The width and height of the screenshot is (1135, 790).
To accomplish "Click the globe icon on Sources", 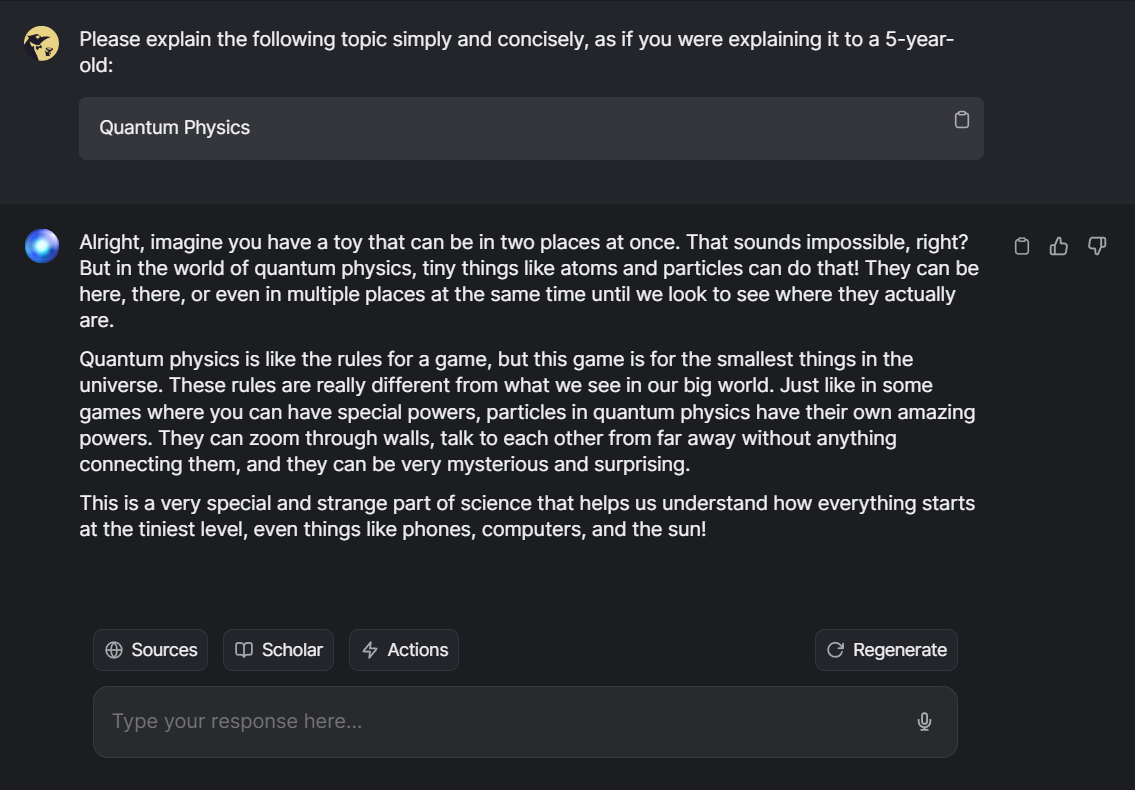I will [114, 650].
